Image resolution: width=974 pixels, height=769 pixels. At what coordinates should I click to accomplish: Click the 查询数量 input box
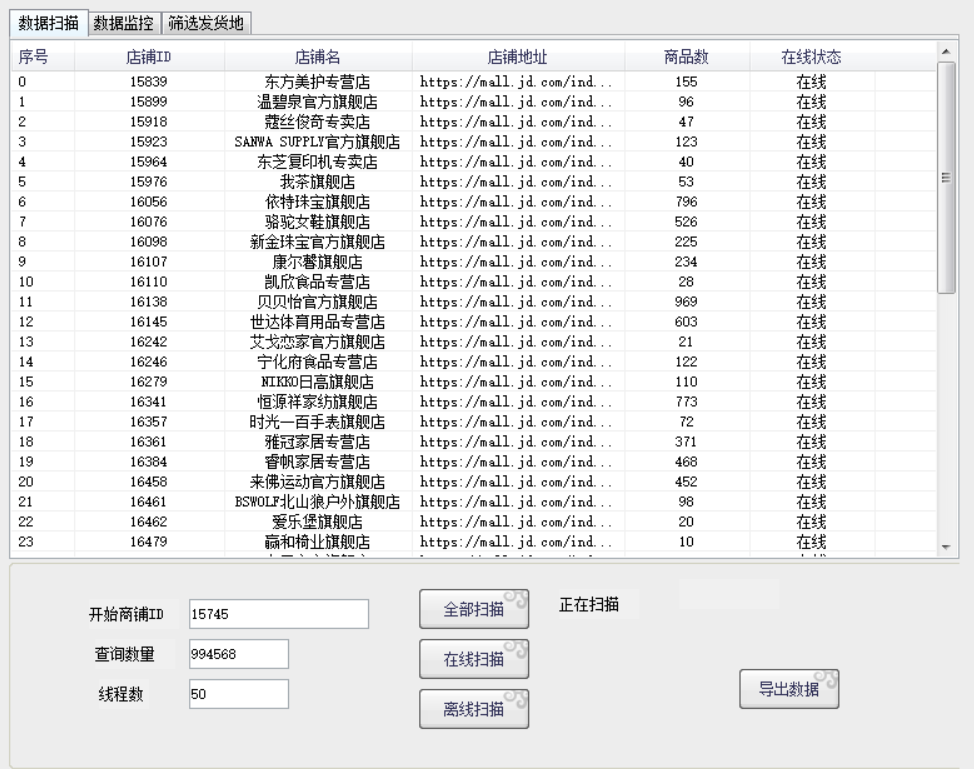238,654
